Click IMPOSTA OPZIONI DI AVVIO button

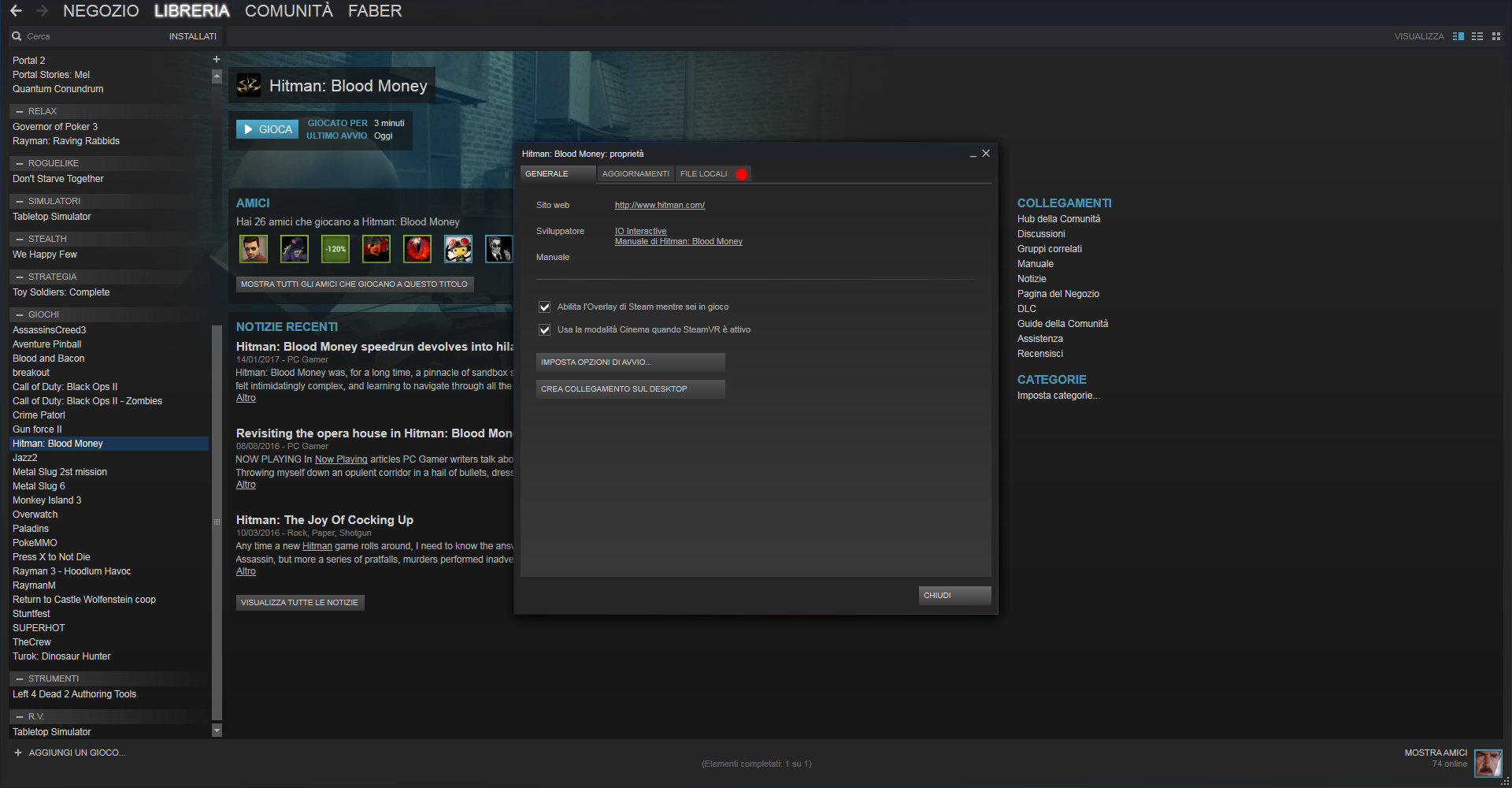point(630,362)
